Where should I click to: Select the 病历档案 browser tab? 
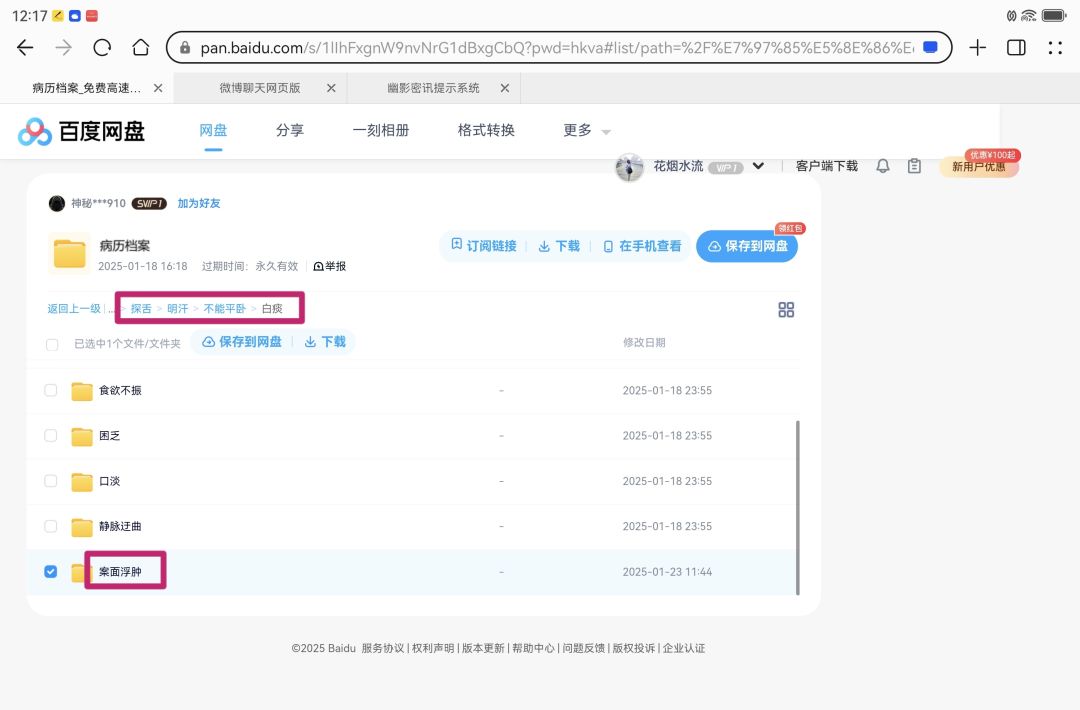87,88
